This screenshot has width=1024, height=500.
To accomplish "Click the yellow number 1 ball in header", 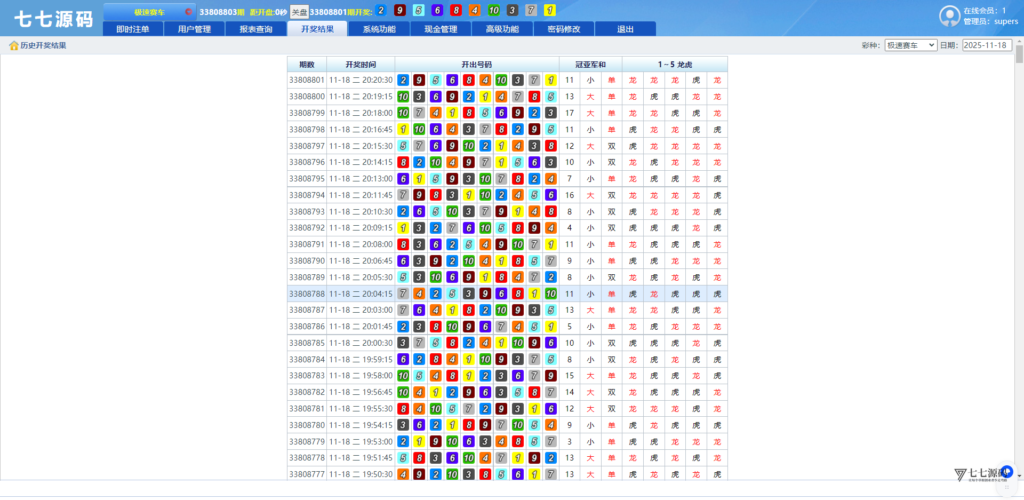I will pos(549,10).
